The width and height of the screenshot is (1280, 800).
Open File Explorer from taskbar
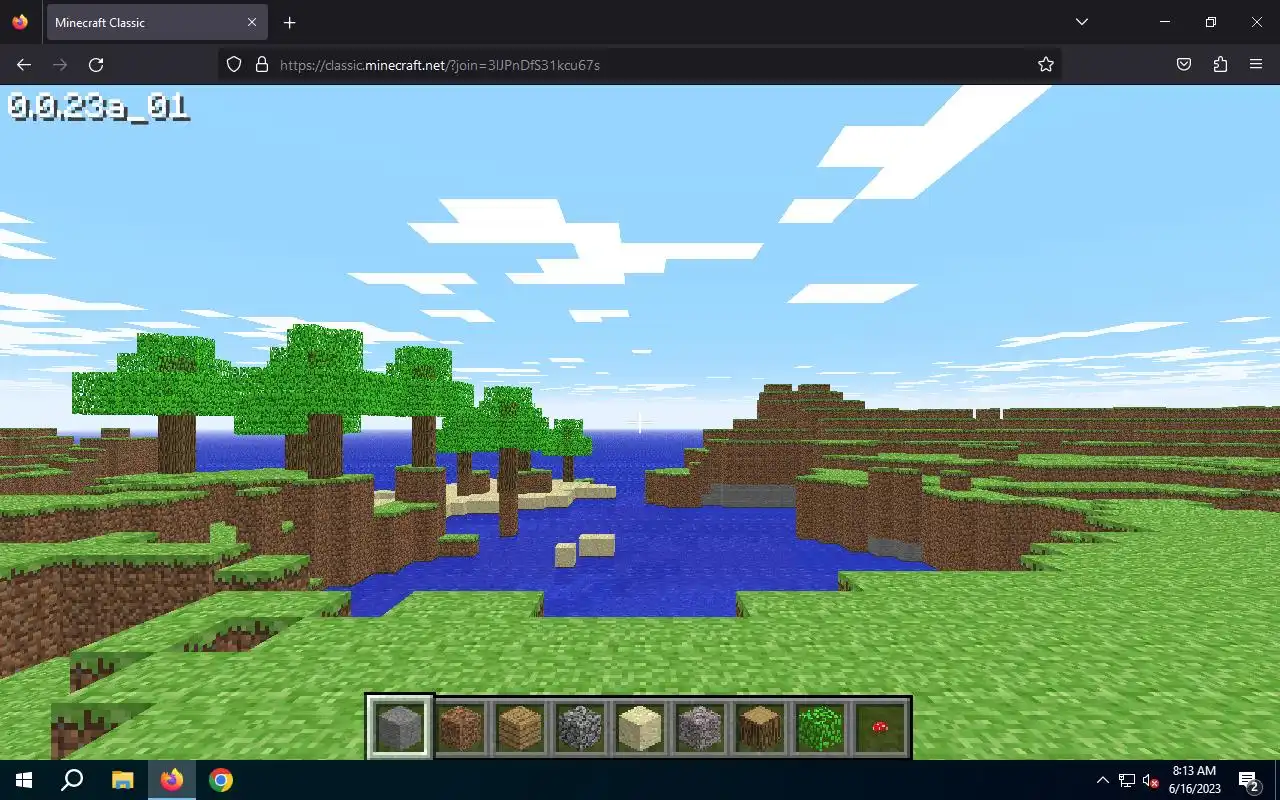pos(122,780)
